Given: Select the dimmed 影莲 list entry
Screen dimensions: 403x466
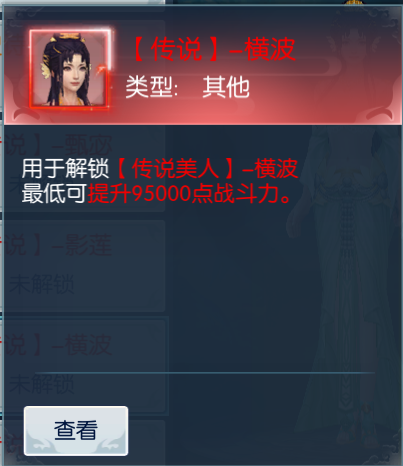Looking at the screenshot, I should (x=84, y=266).
